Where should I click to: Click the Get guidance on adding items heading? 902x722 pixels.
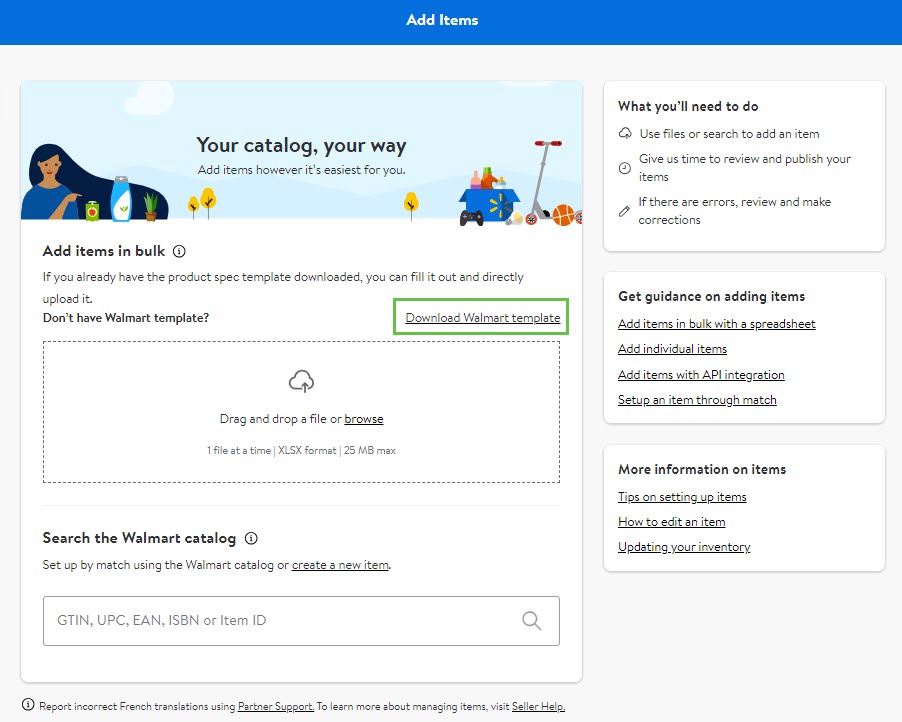click(712, 296)
